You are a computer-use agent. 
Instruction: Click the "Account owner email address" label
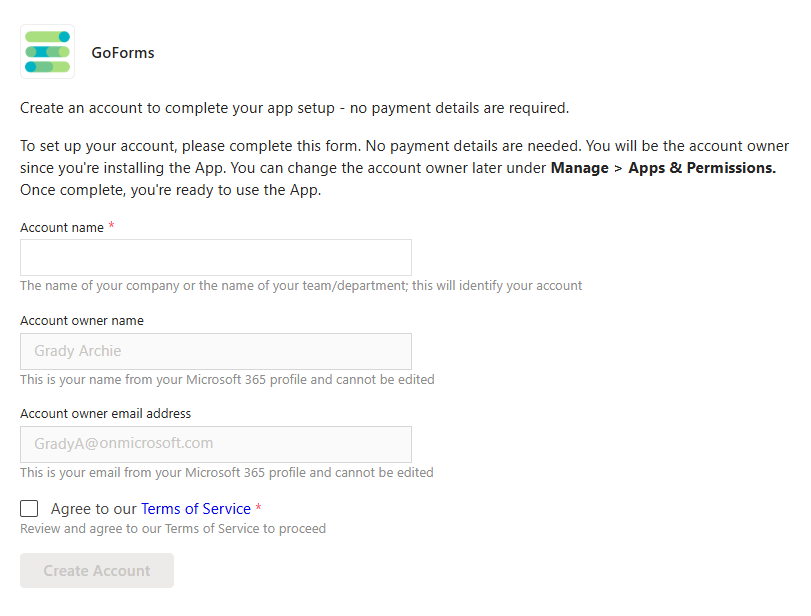(105, 414)
